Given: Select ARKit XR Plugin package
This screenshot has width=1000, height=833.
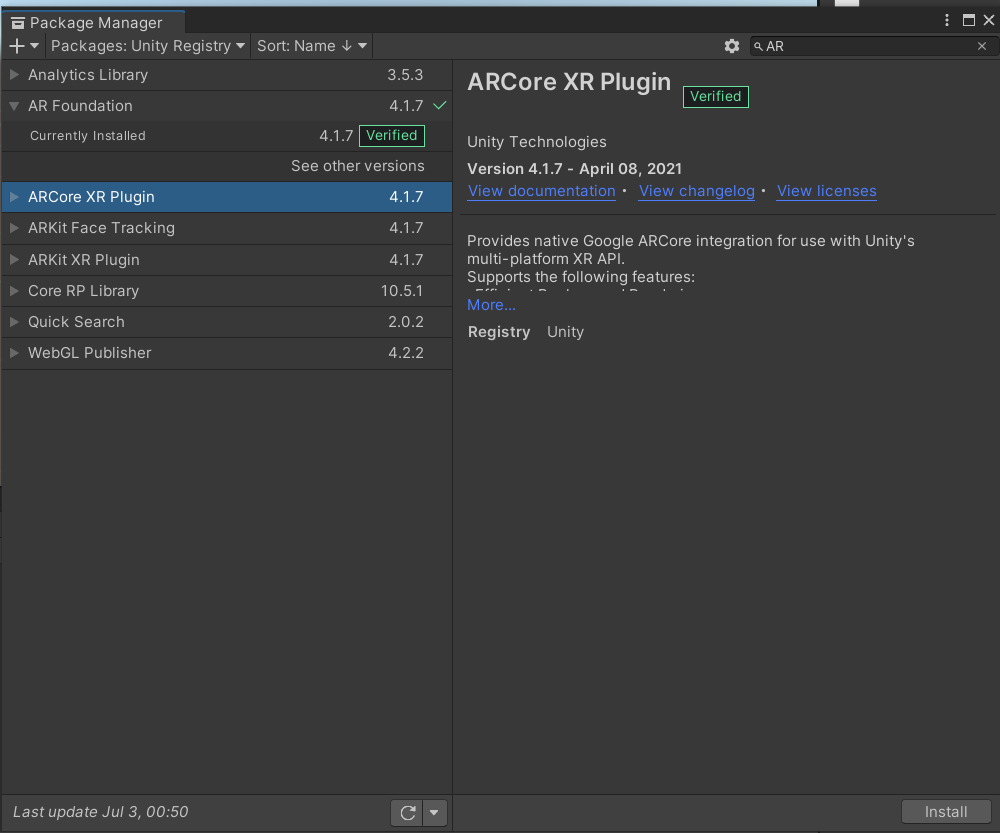Looking at the screenshot, I should tap(227, 260).
